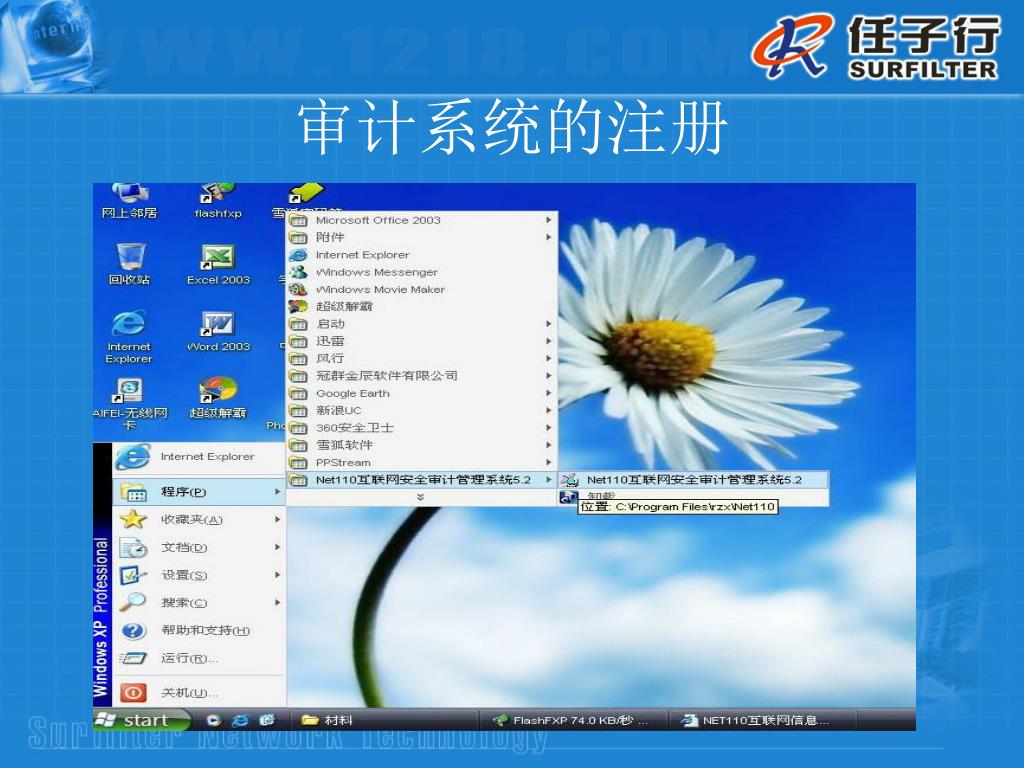
Task: Launch Net110互联网安全审计管理系统5.2 from submenu
Action: coord(693,480)
